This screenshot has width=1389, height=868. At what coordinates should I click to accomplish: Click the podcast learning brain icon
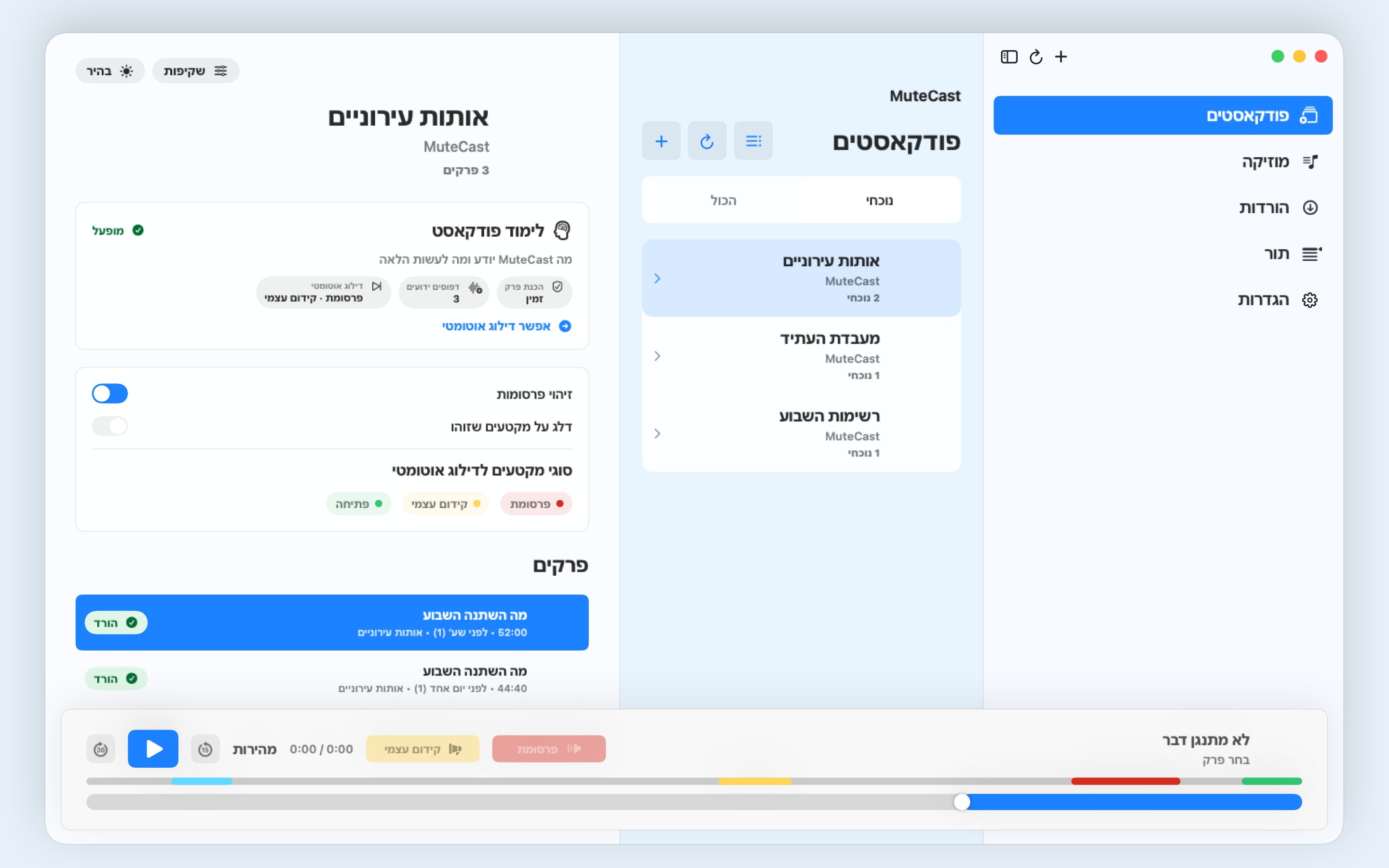point(562,231)
